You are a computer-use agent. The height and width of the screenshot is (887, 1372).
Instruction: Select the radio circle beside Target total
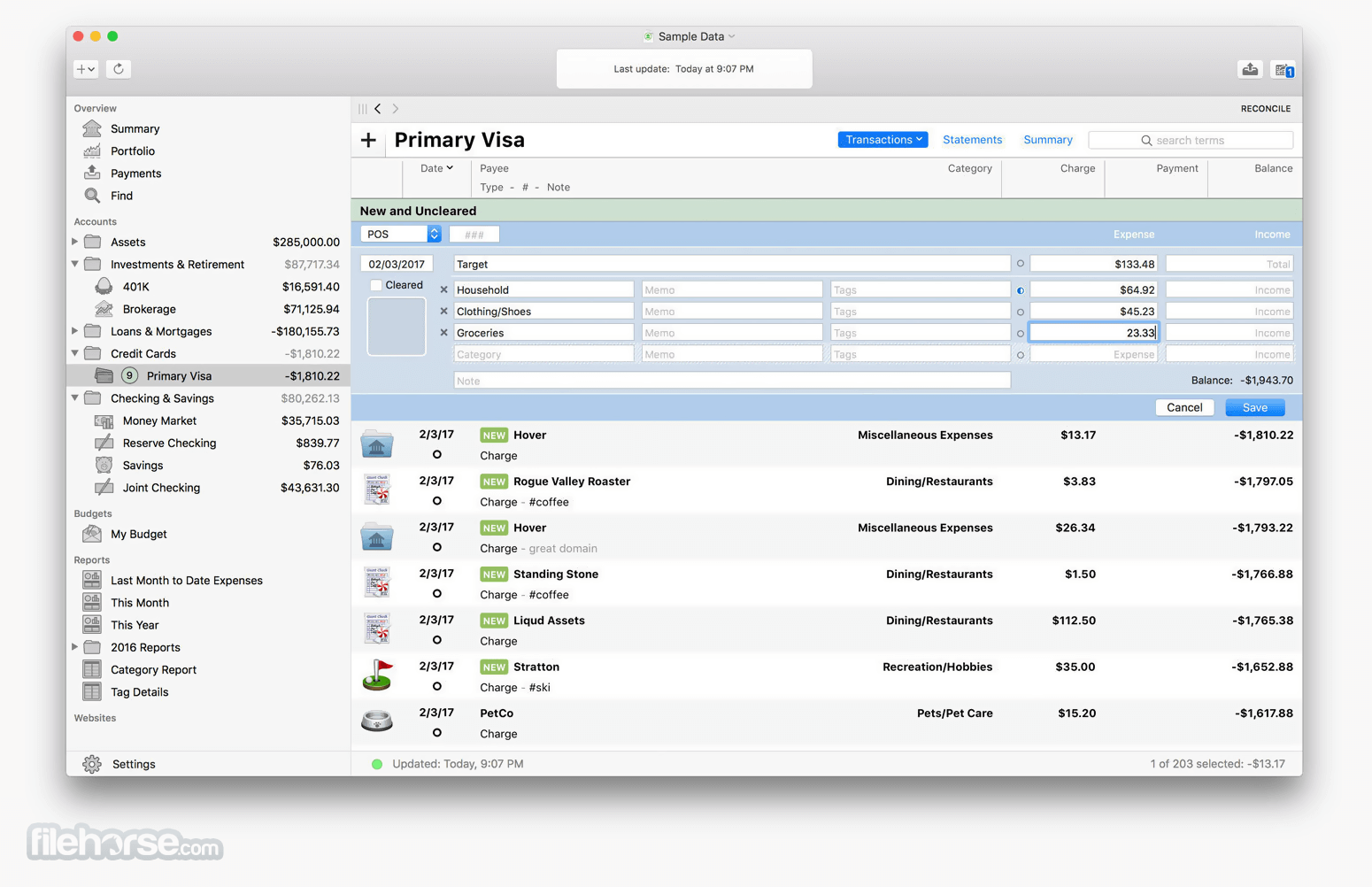click(x=1021, y=264)
